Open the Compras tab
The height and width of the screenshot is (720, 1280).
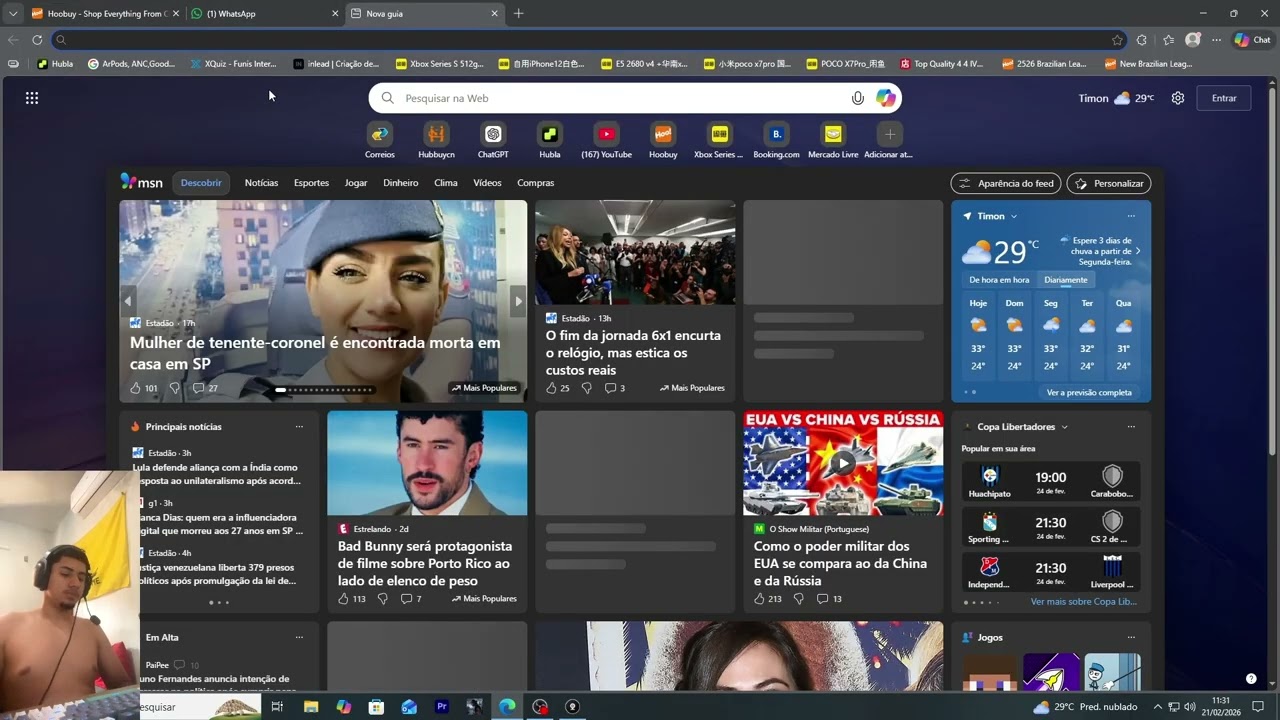click(535, 183)
